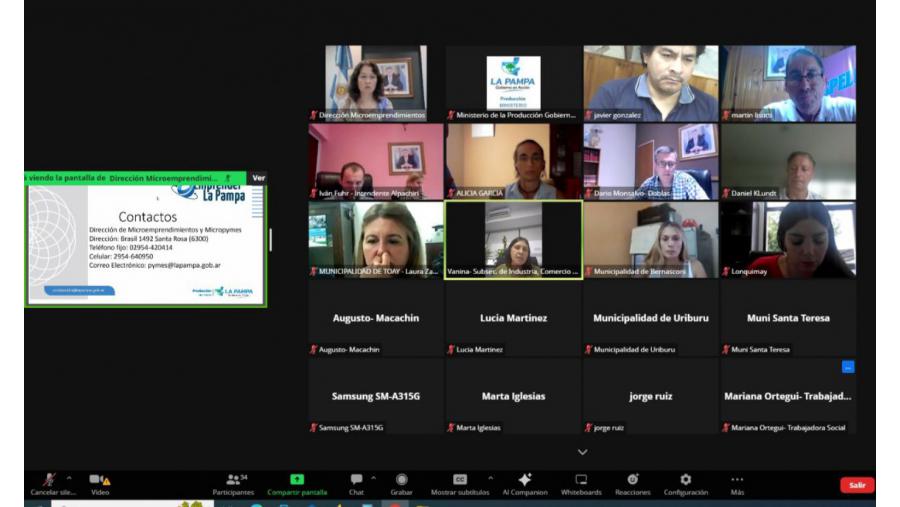Select ALICIA GARCIA's video tile
The width and height of the screenshot is (900, 507).
pos(513,161)
